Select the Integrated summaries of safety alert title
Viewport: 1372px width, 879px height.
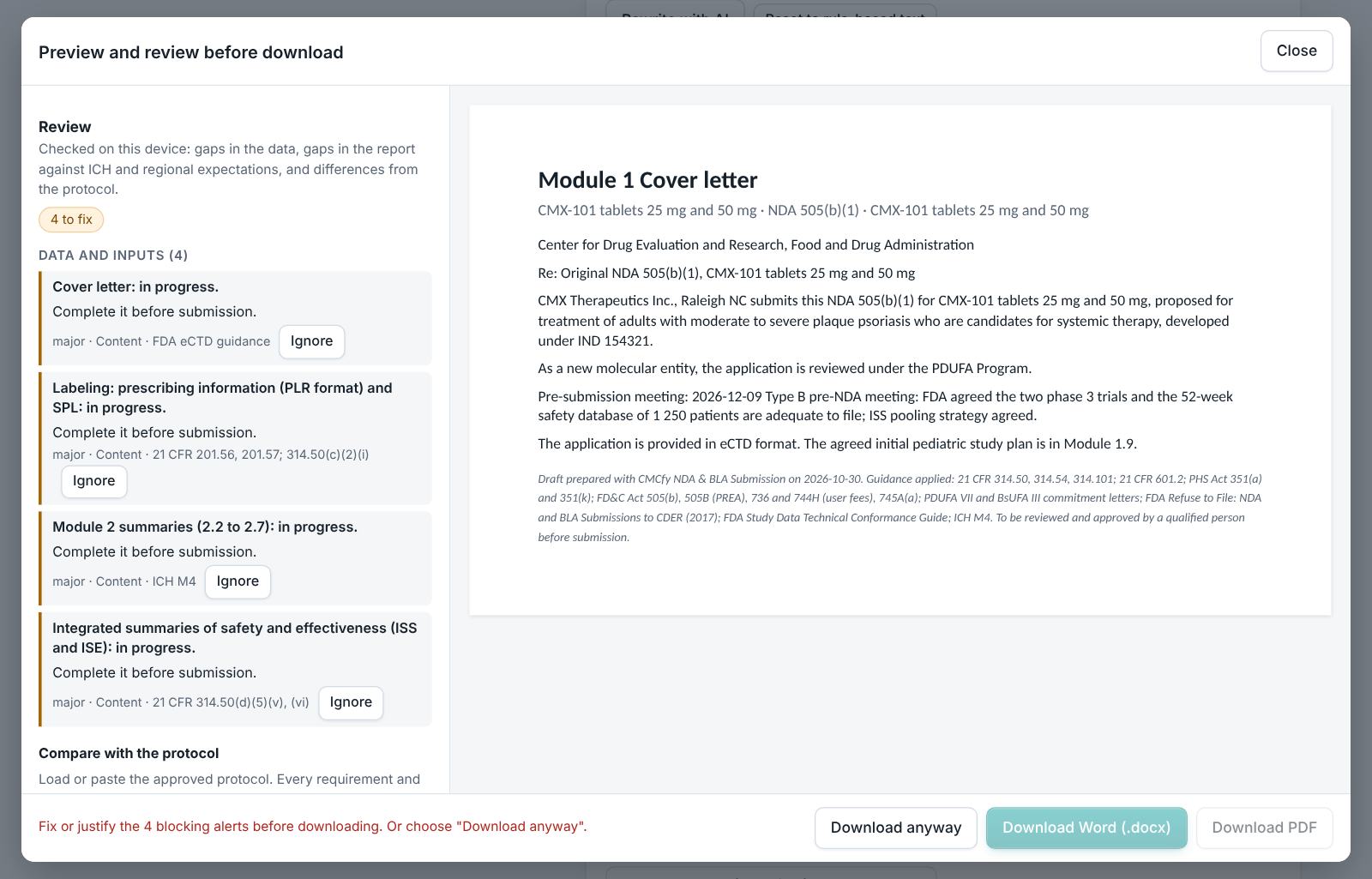tap(235, 638)
